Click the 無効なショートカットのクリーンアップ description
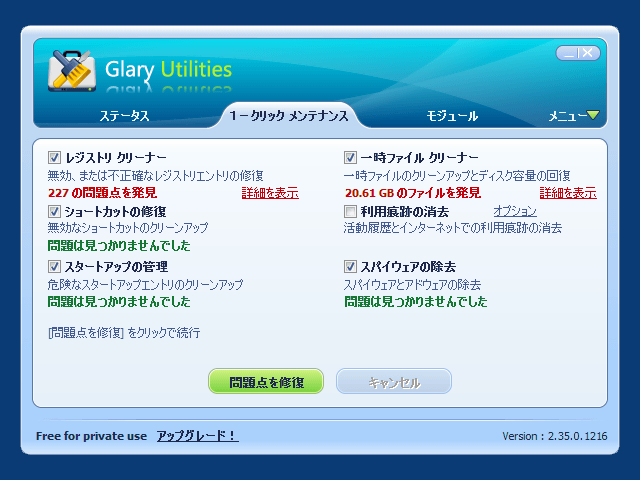Screen dimensions: 640x480 (x=128, y=227)
